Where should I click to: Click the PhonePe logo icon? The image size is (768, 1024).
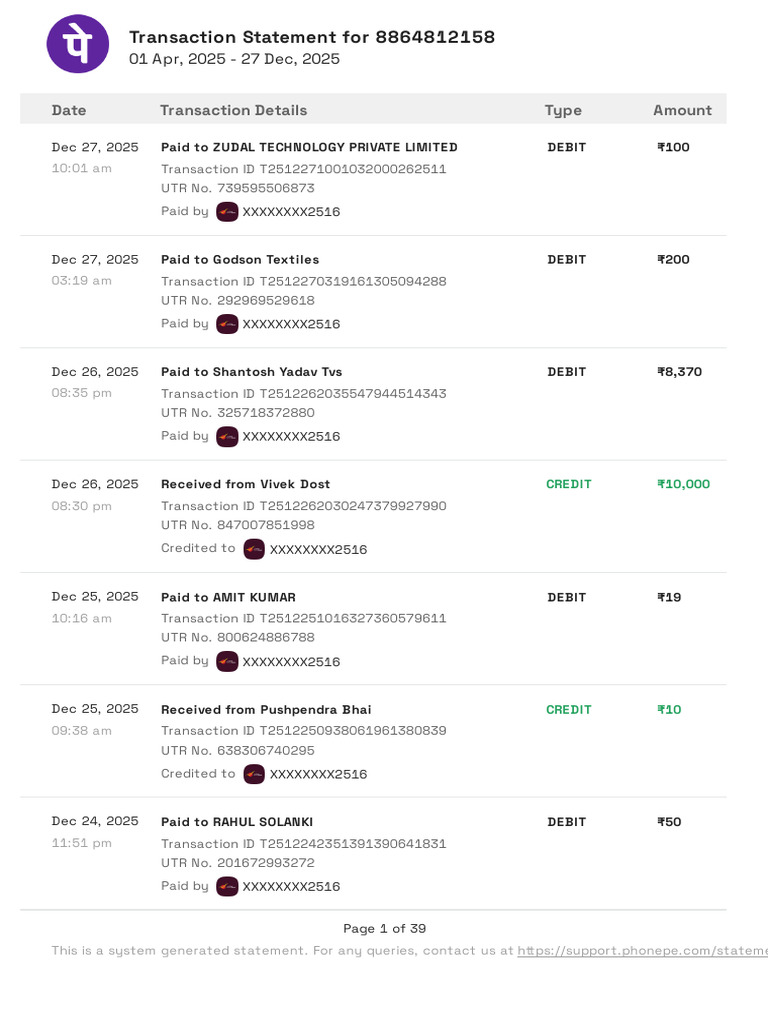78,44
